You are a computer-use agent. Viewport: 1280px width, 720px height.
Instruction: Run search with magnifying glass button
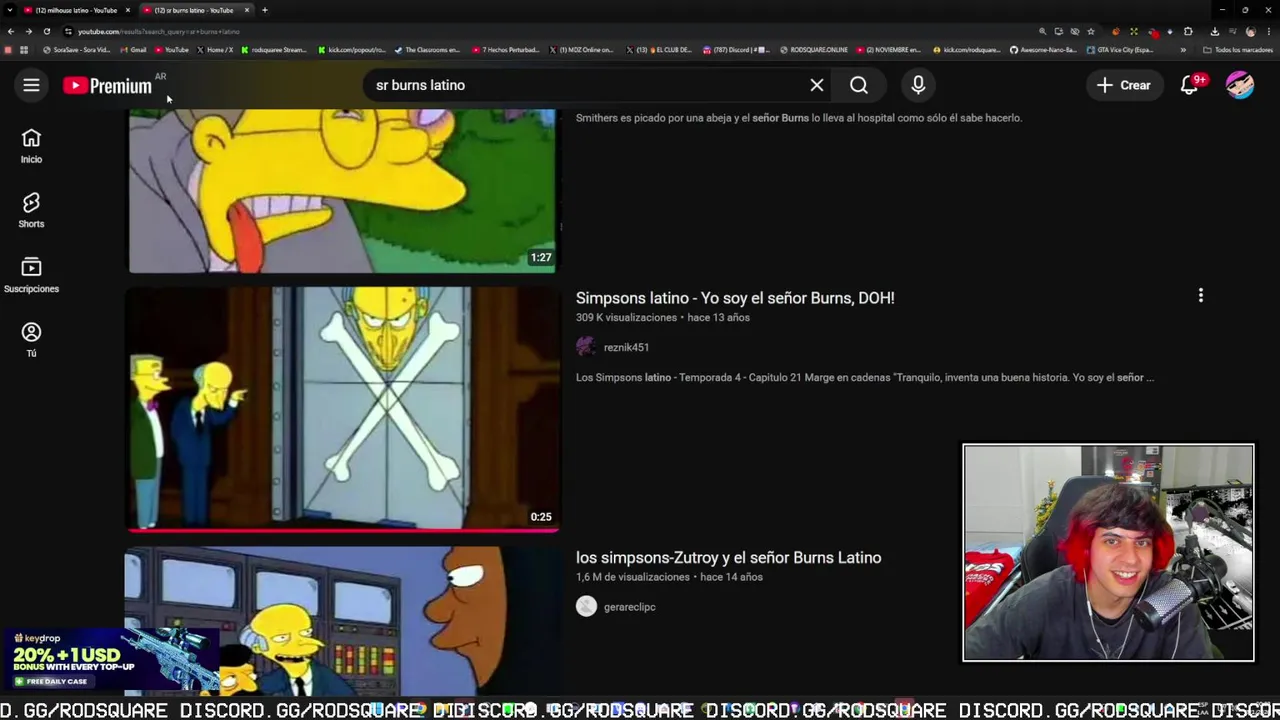click(x=859, y=85)
